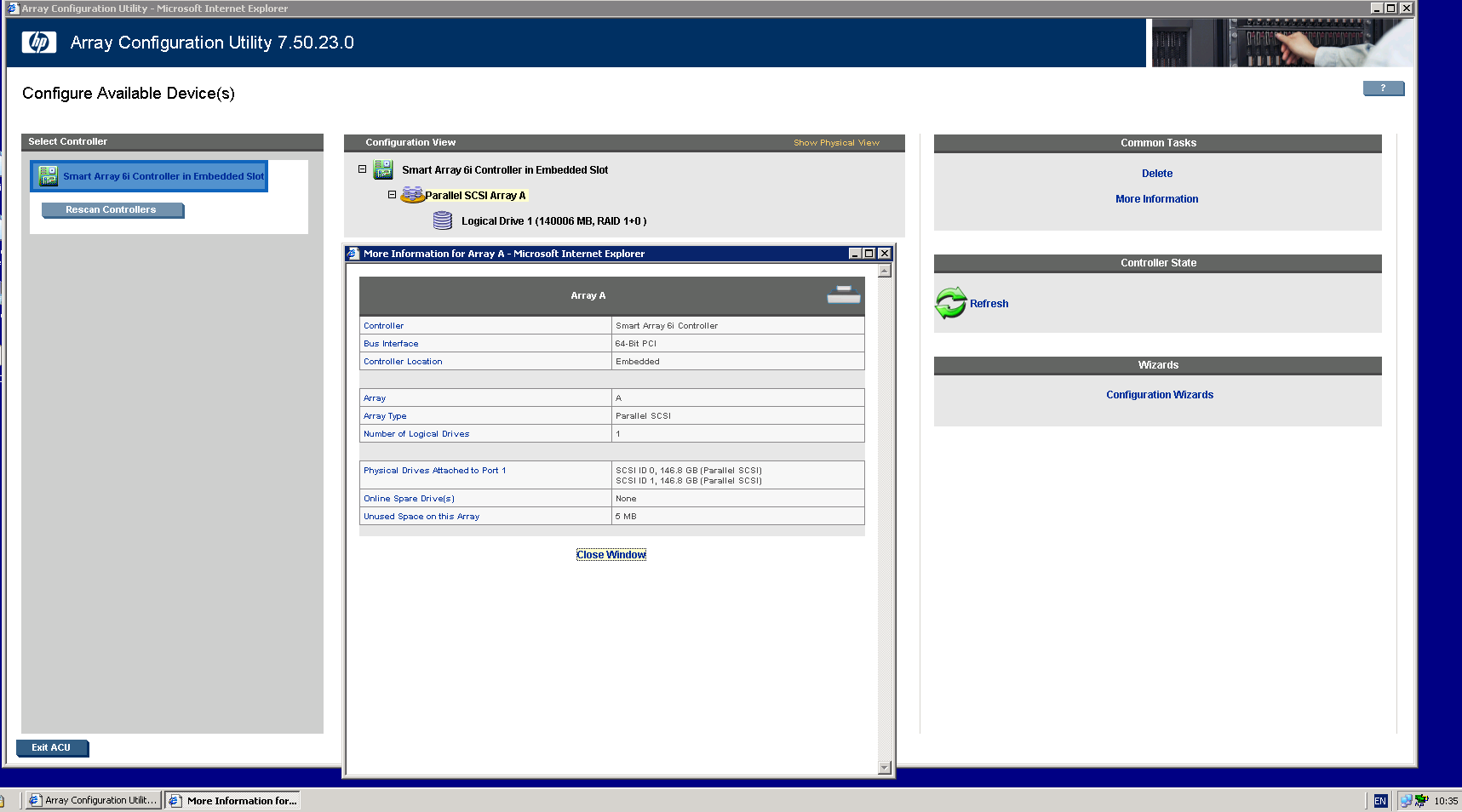Click the Controller row label
Screen dimensions: 1462x812
[384, 326]
